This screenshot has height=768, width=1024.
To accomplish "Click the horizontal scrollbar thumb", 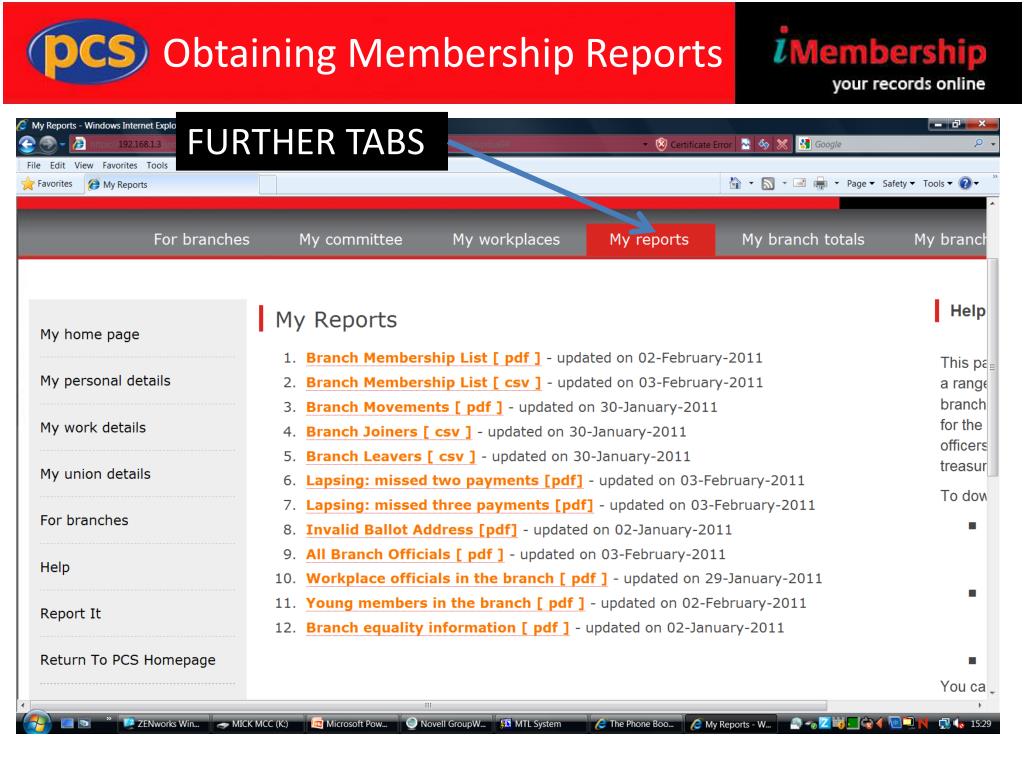I will [x=428, y=705].
